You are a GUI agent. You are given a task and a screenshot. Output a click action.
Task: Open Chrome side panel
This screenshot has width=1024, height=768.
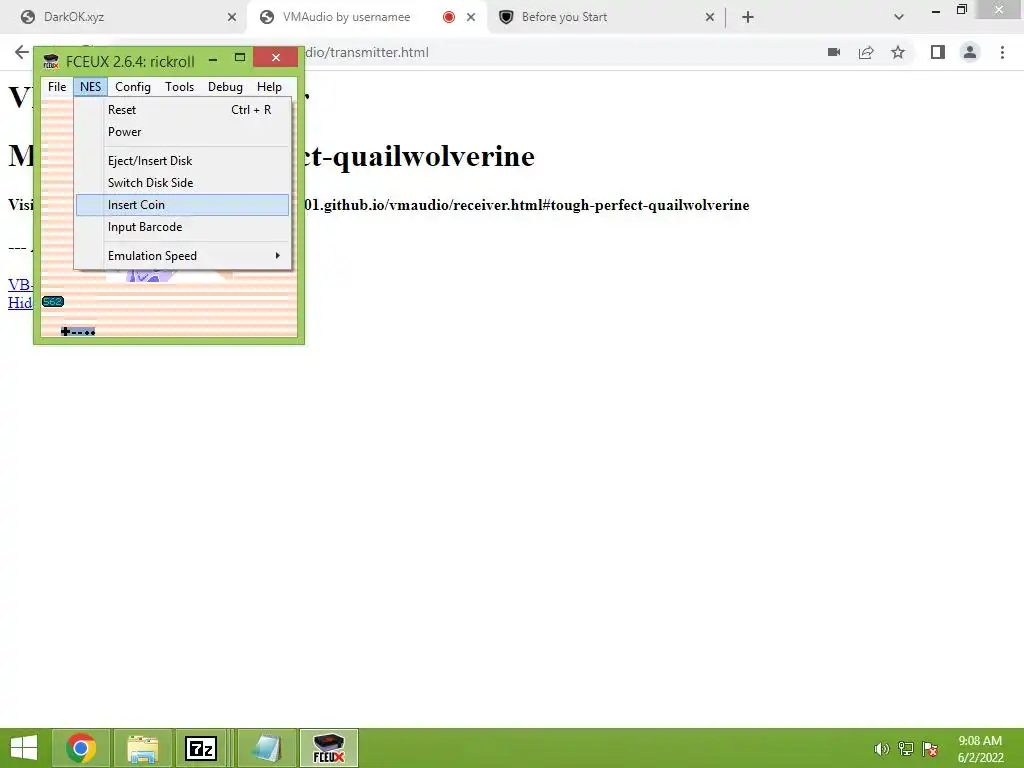[938, 52]
